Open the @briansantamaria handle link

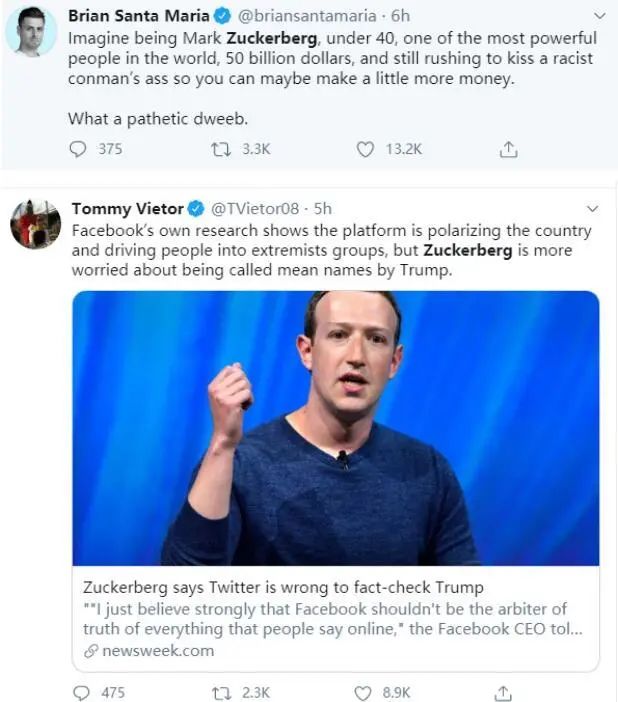(307, 16)
